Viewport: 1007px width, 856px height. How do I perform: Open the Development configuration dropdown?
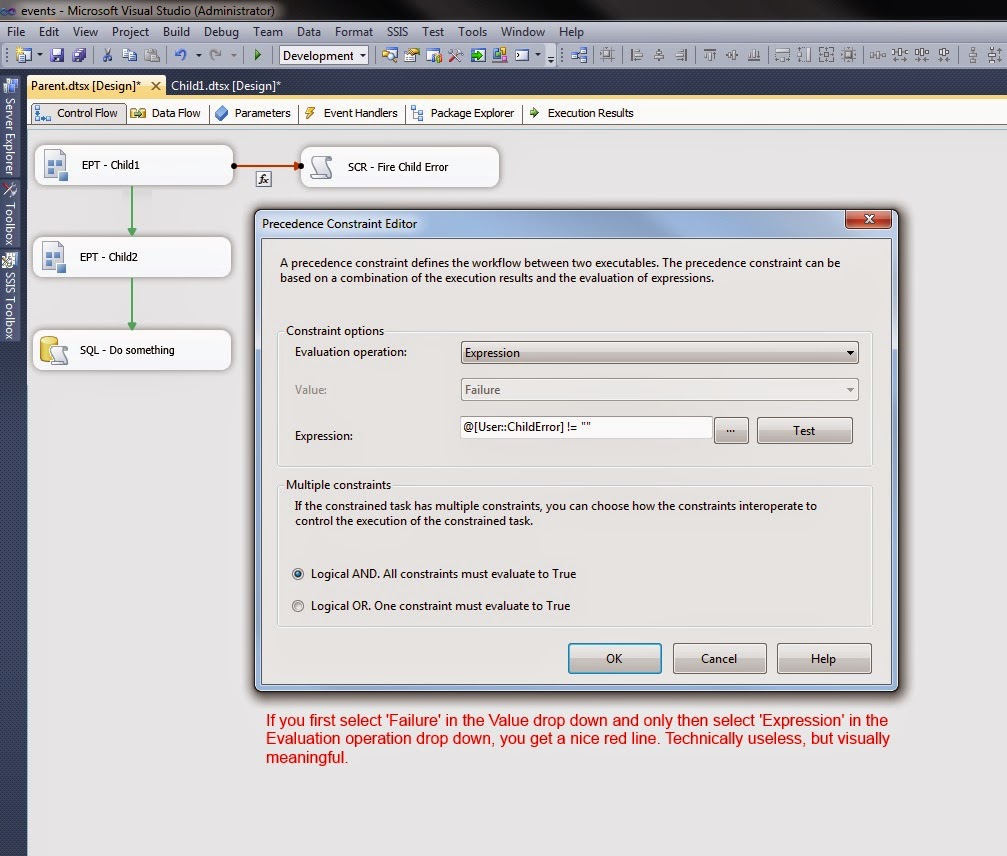[x=324, y=55]
